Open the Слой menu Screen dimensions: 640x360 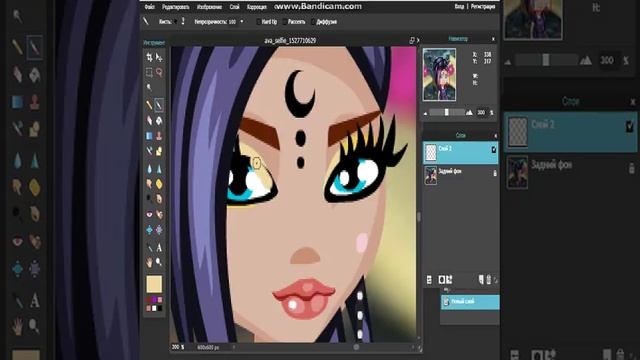coord(235,7)
